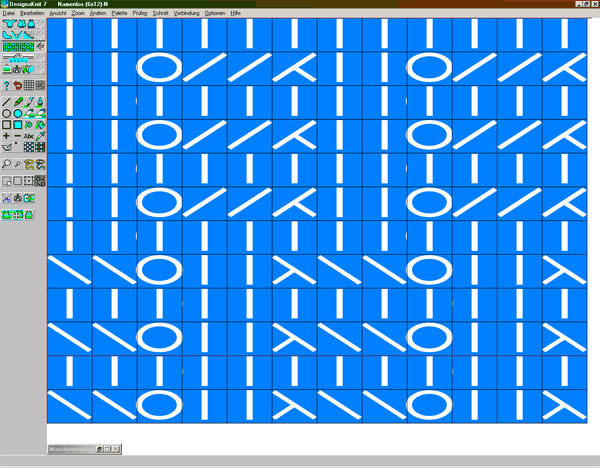Select the small magnifier zoom tool
The width and height of the screenshot is (600, 468).
click(18, 164)
